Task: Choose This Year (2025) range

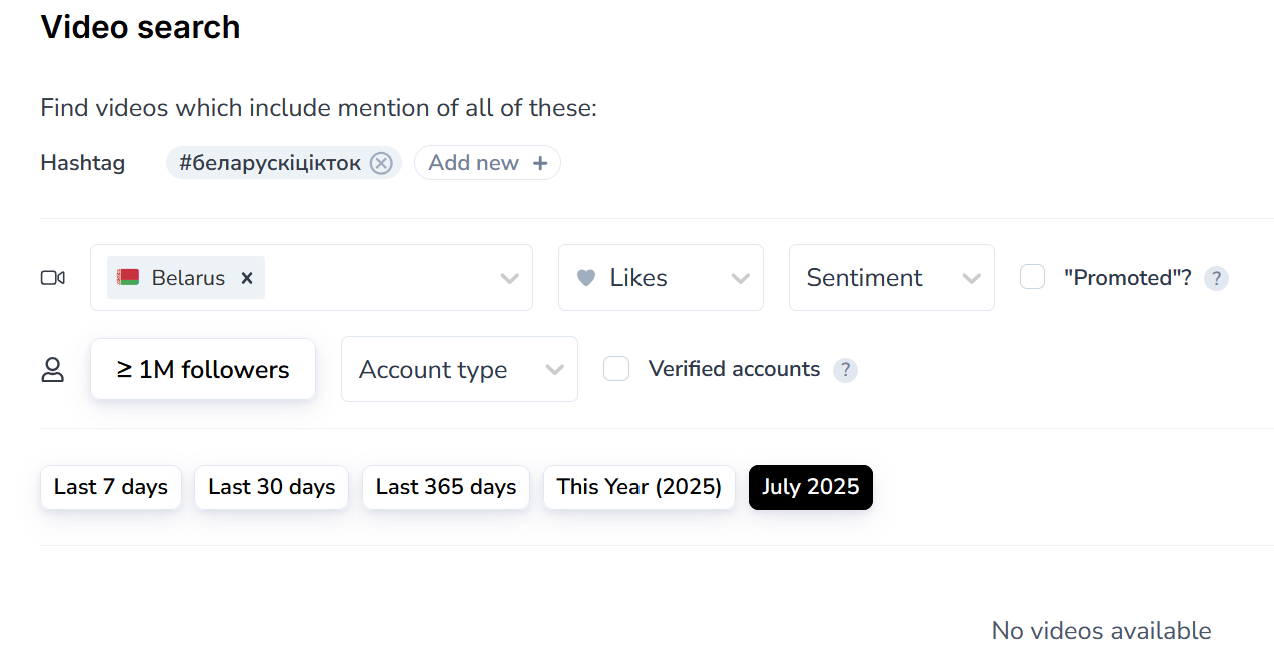Action: (639, 487)
